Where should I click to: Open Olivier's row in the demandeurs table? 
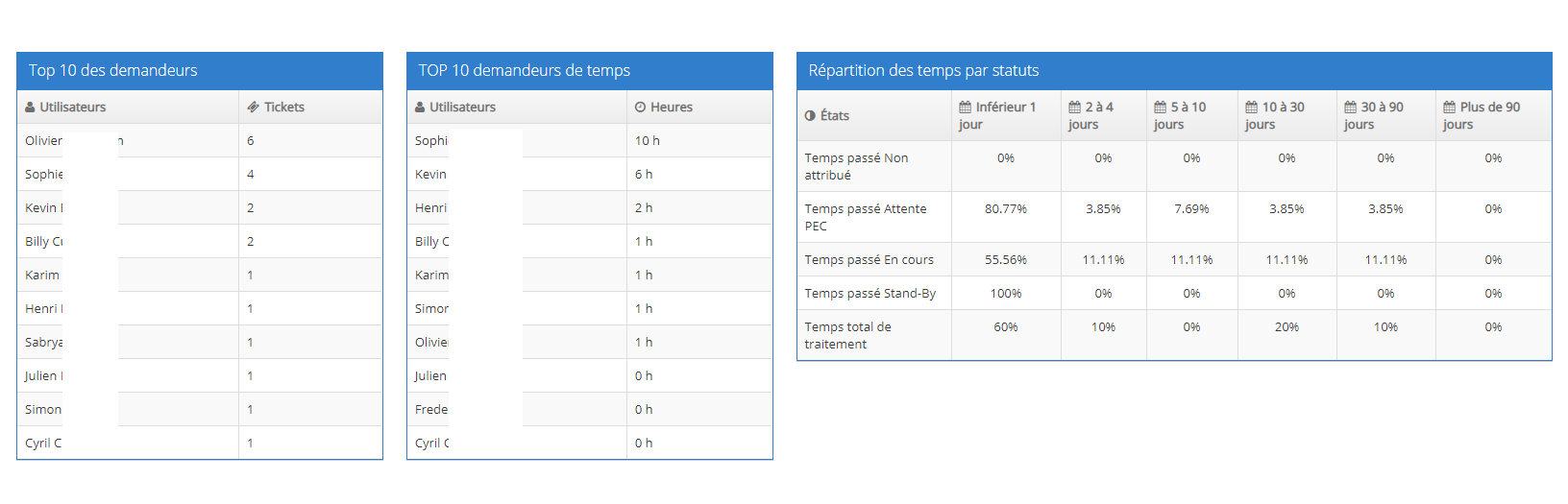tap(200, 140)
